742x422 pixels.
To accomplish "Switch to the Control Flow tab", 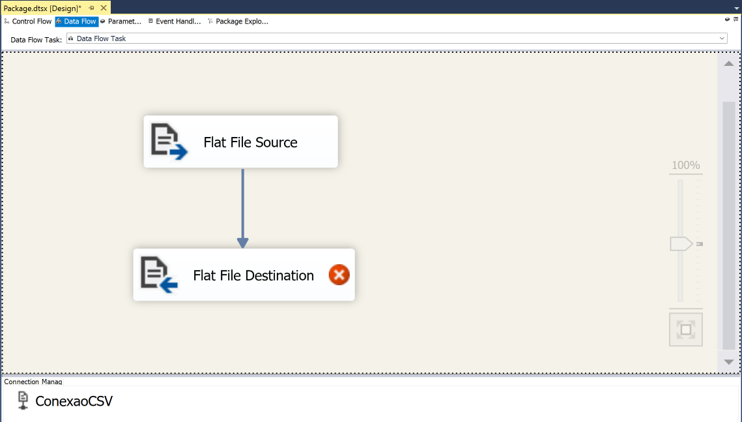I will [28, 21].
